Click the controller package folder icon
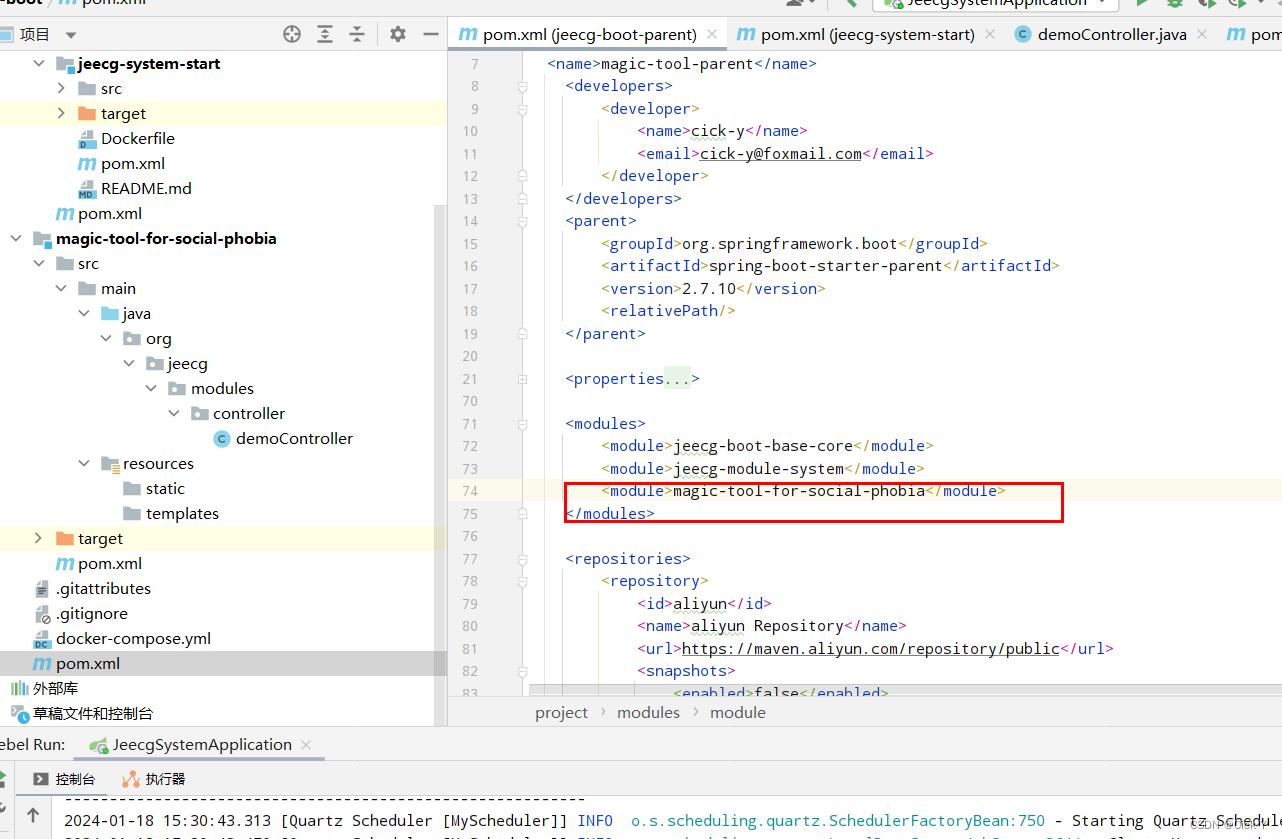 [x=200, y=413]
